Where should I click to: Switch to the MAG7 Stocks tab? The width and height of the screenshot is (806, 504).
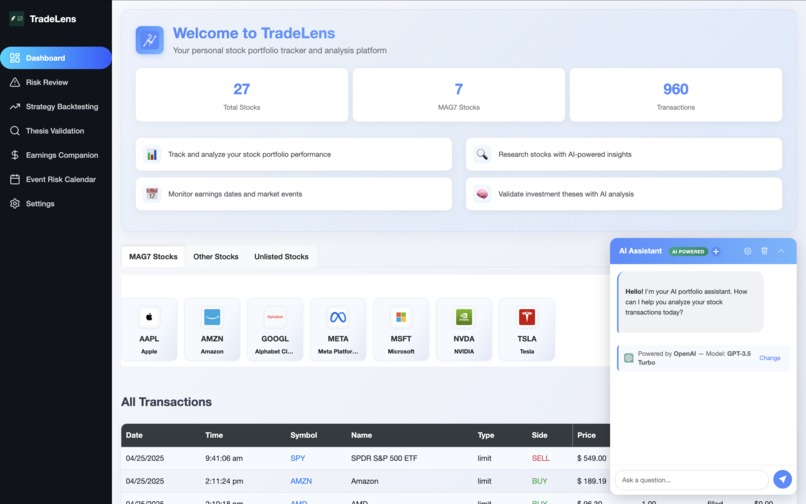pyautogui.click(x=153, y=257)
